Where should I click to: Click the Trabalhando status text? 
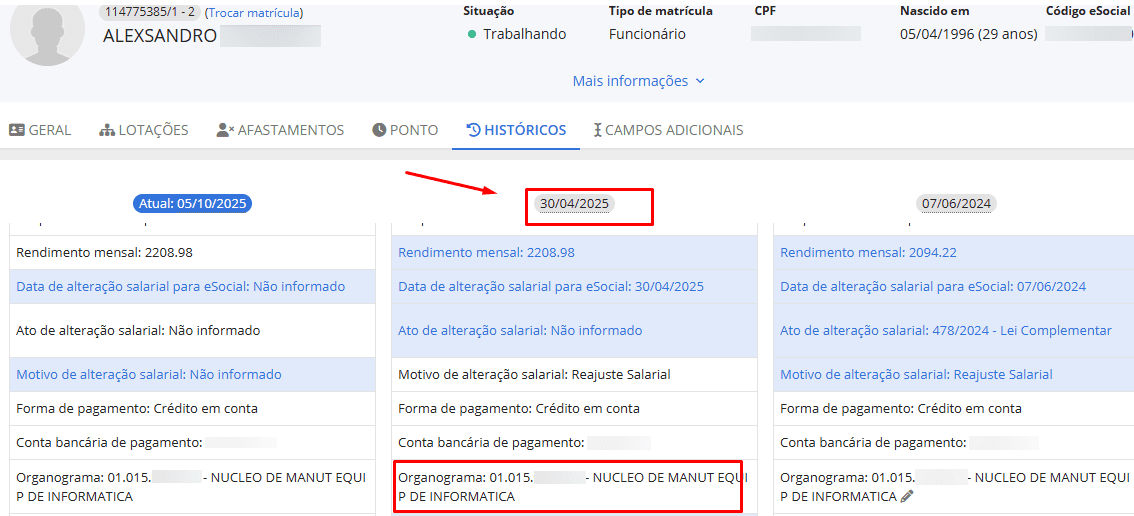pos(524,34)
